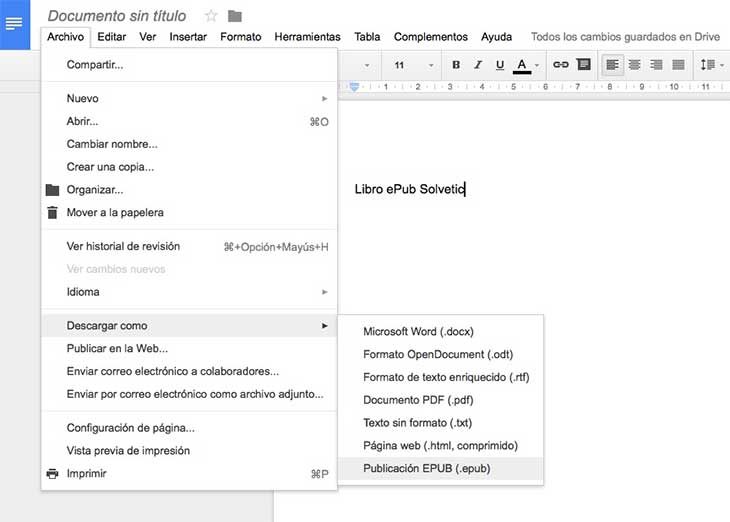Open the Herramientas menu
Image resolution: width=730 pixels, height=522 pixels.
pos(307,37)
